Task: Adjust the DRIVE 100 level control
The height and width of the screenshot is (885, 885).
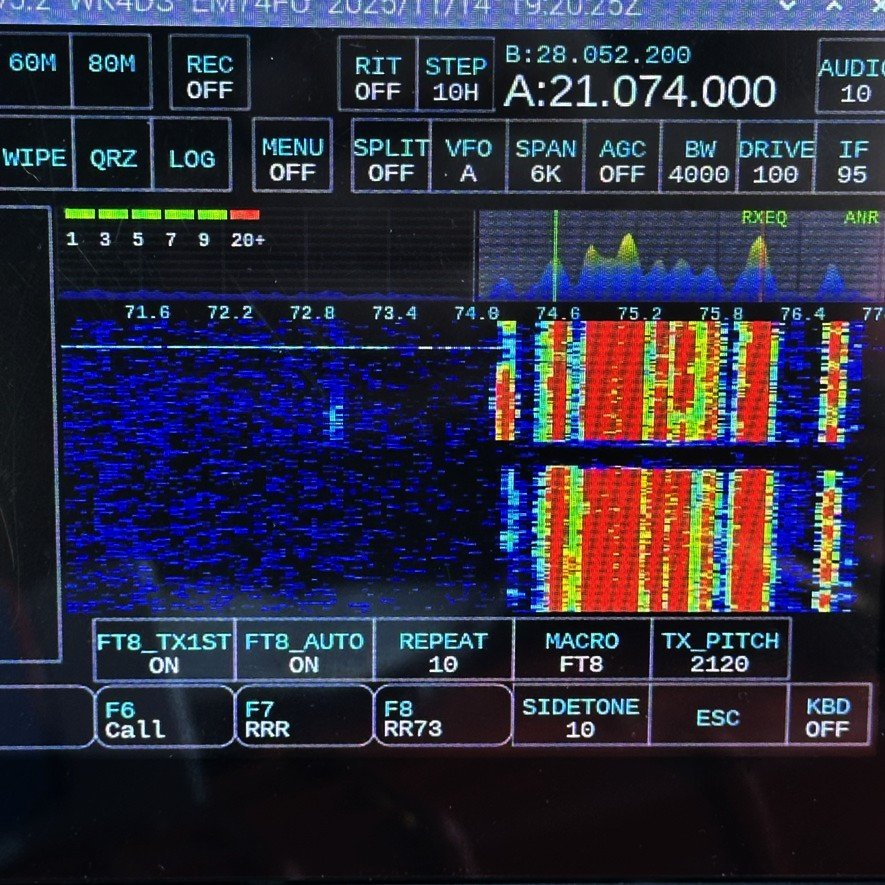Action: [776, 160]
